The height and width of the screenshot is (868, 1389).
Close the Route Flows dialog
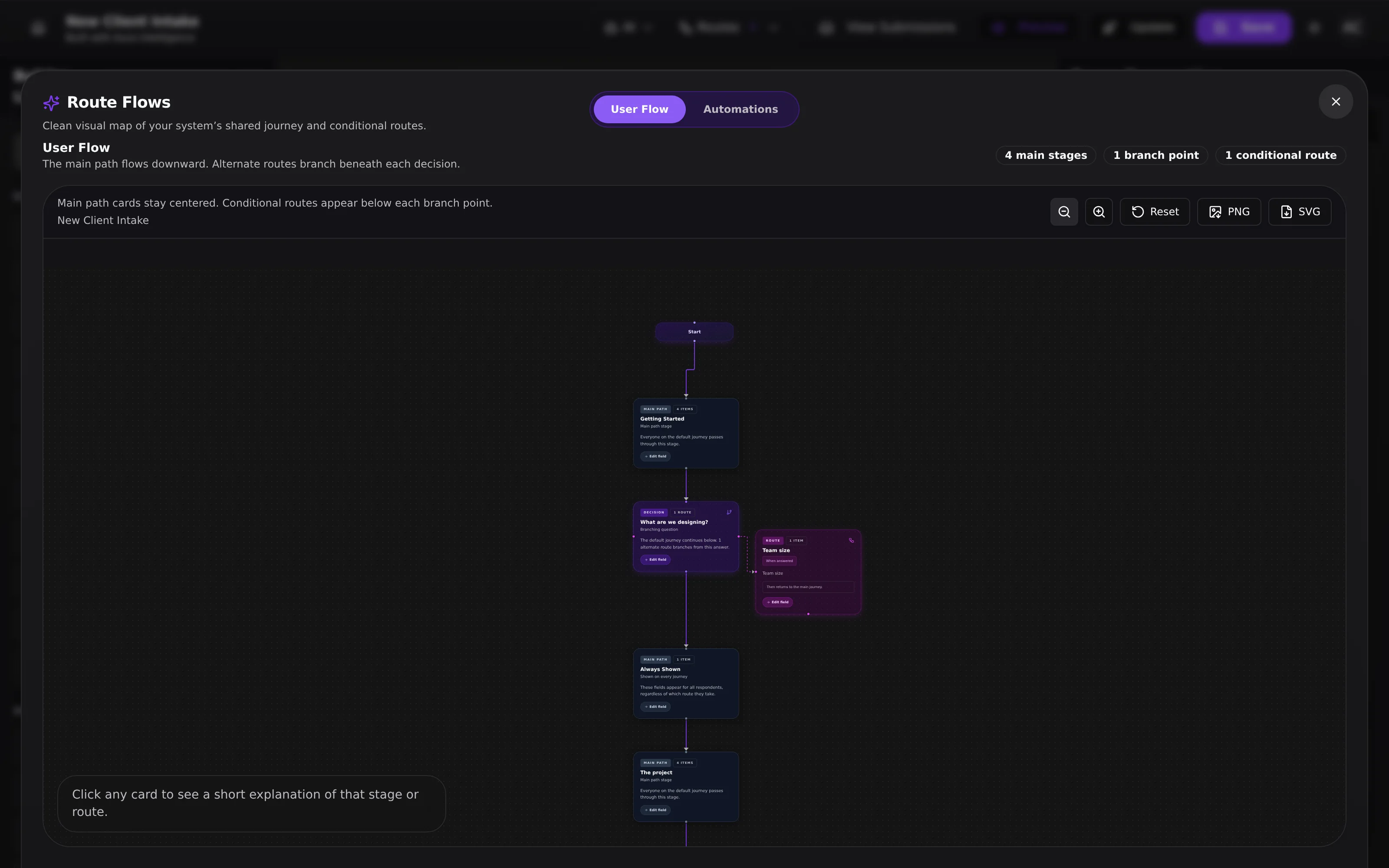click(1336, 102)
